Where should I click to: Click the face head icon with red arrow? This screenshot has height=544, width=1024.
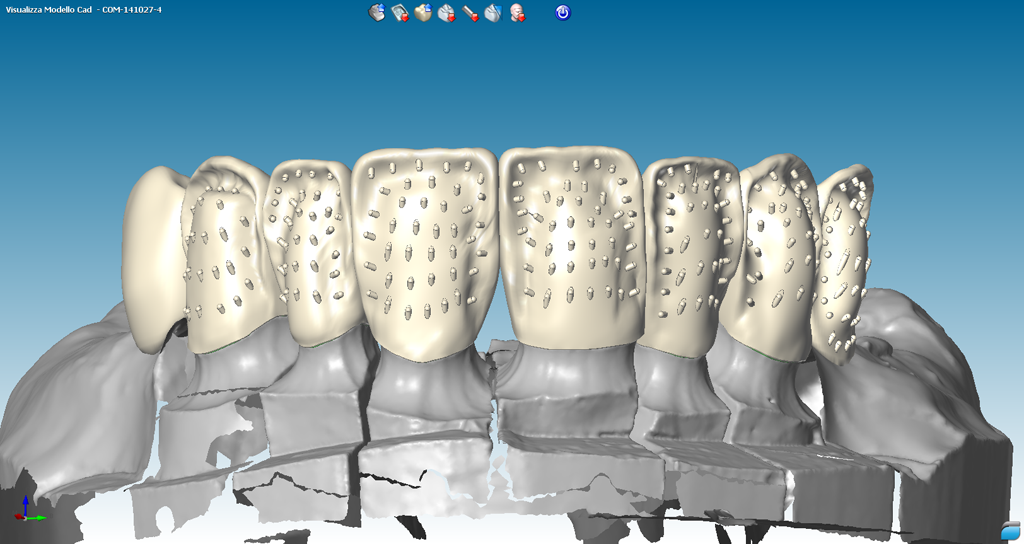pyautogui.click(x=517, y=12)
